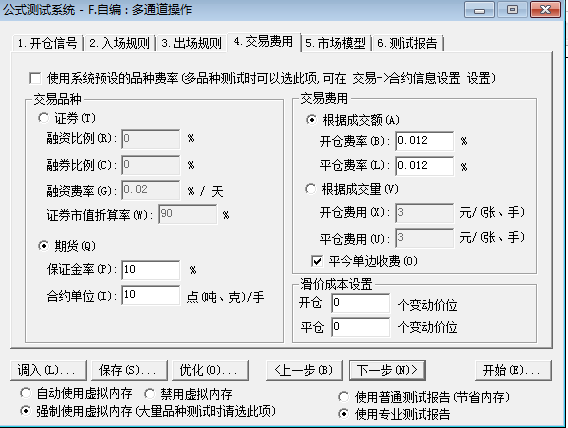Click the 保存(S)... button
568x428 pixels.
pos(130,370)
